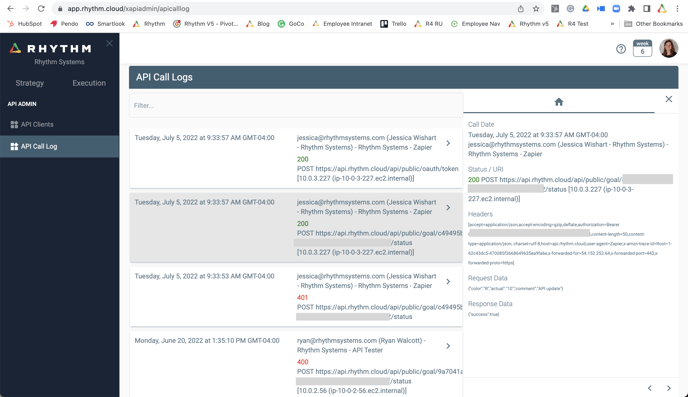
Task: Open the Employee Intranet bookmark
Action: coord(342,24)
